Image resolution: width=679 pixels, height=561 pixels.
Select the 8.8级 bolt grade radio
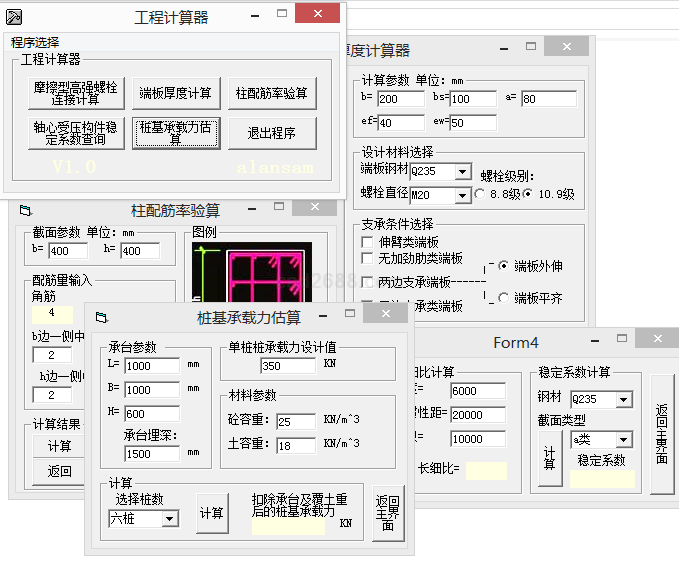point(480,194)
